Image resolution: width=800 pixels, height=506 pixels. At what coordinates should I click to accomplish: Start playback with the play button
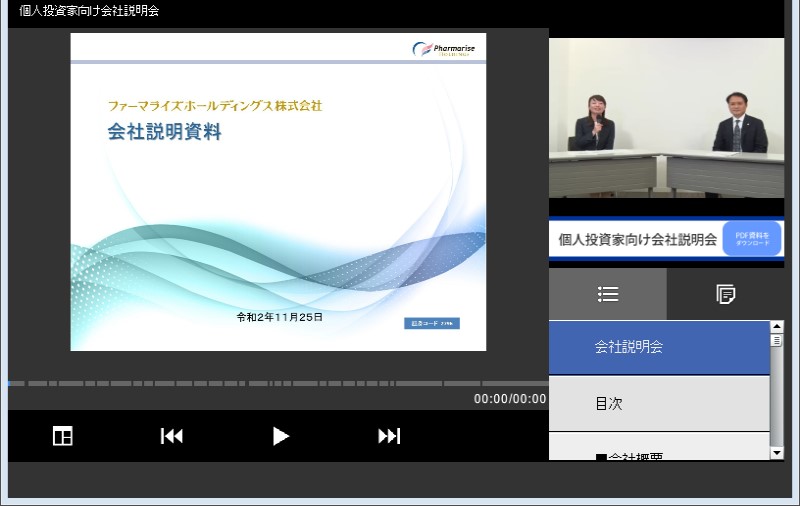280,436
